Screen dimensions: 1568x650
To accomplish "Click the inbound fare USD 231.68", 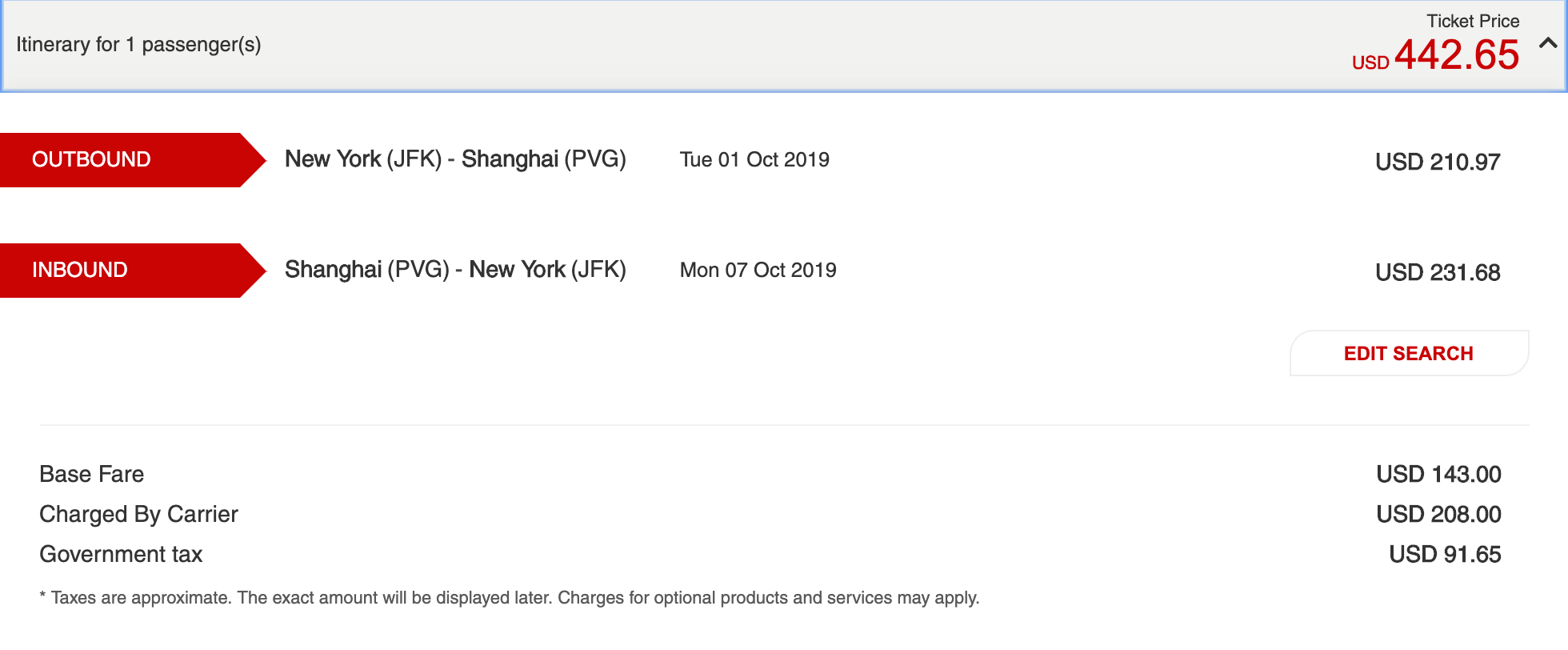I will tap(1438, 272).
